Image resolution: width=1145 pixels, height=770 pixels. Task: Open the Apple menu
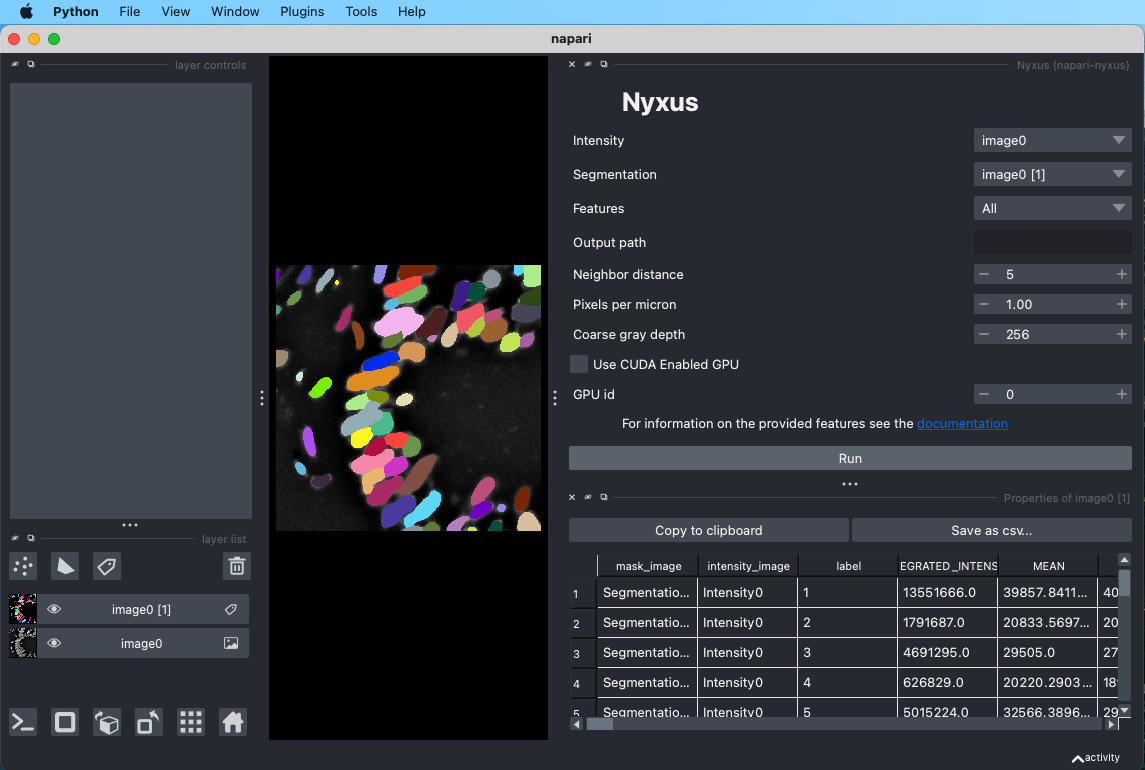26,12
